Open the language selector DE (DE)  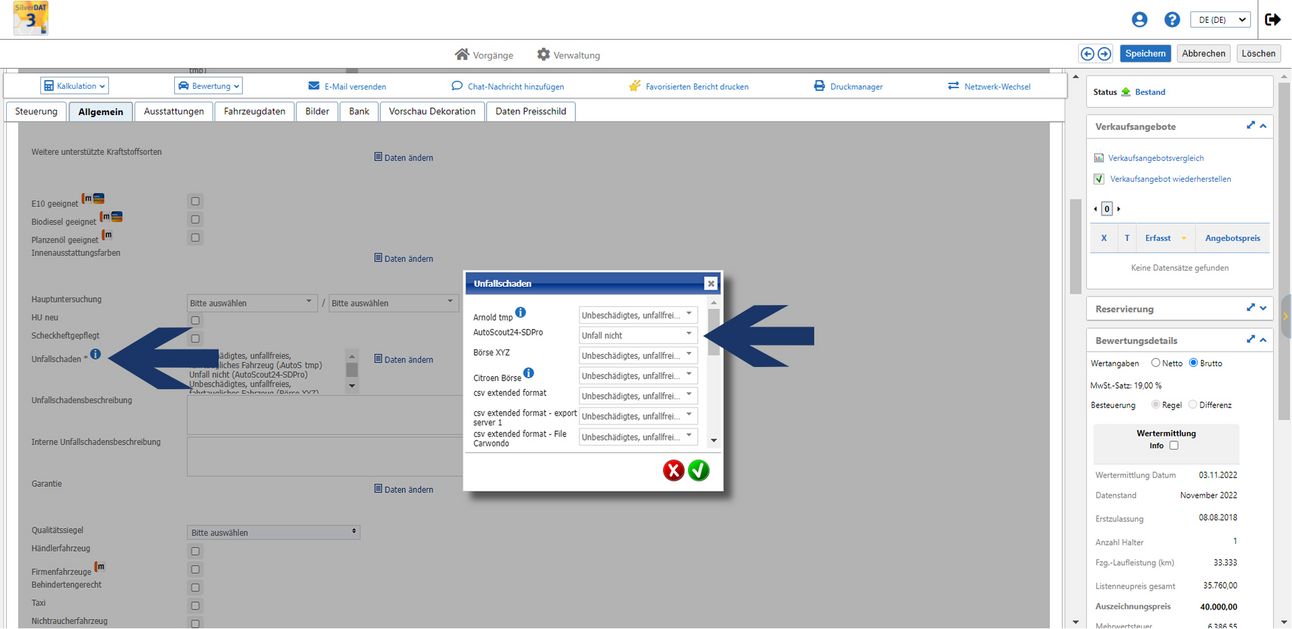click(1219, 19)
